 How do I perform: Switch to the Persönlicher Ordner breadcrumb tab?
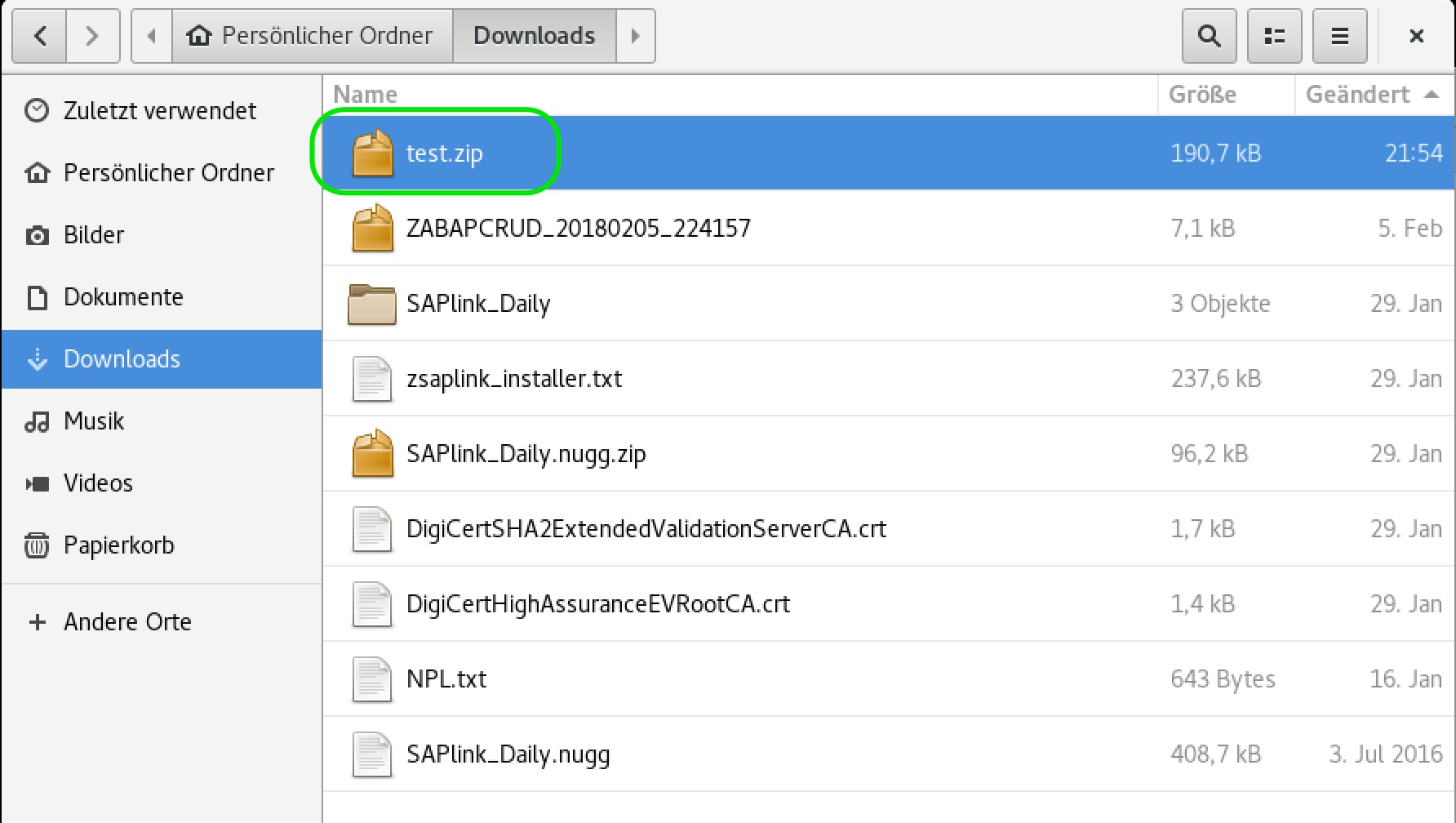coord(313,36)
